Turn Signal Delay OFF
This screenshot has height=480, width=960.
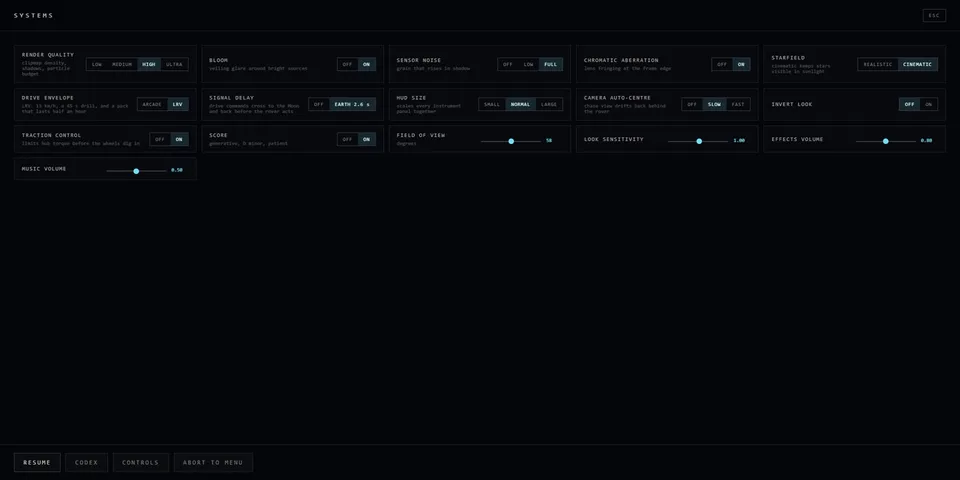[318, 104]
